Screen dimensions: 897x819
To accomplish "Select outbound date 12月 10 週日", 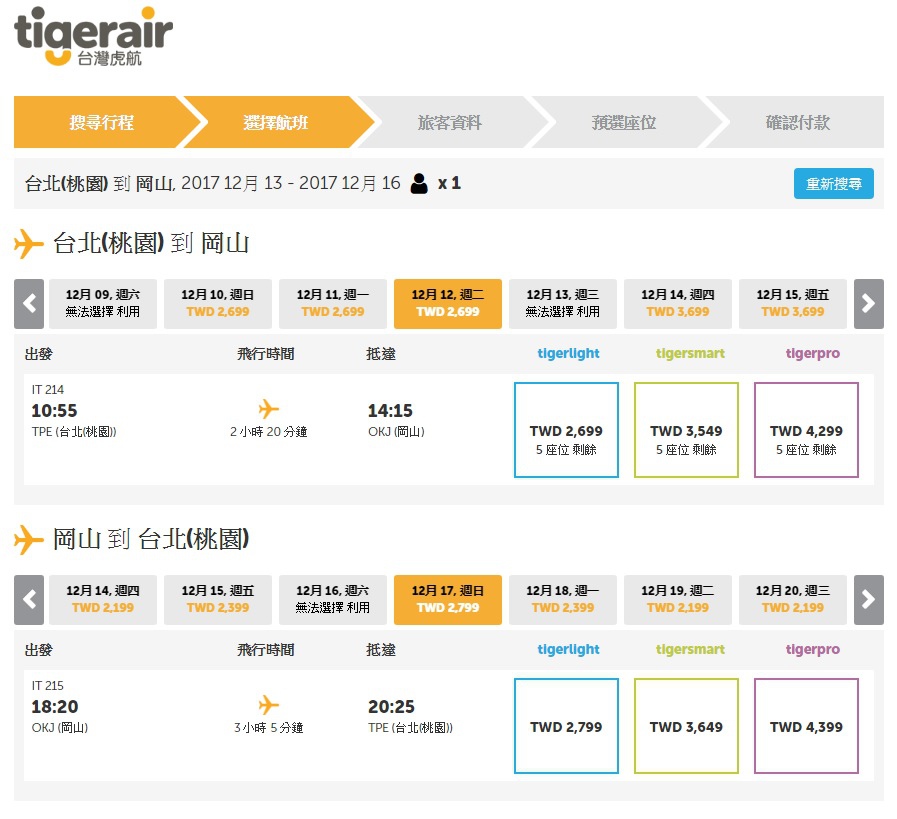I will click(218, 304).
